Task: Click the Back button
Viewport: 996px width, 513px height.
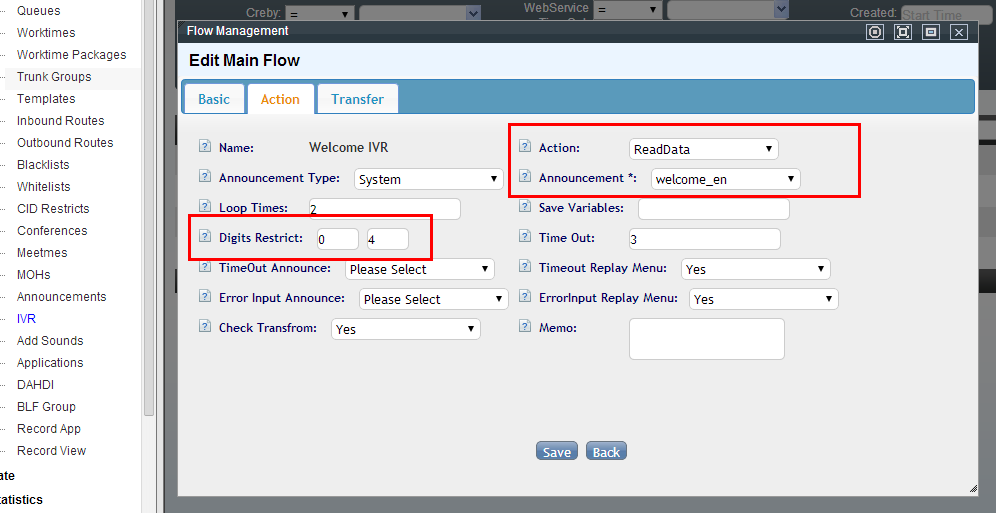Action: point(606,452)
